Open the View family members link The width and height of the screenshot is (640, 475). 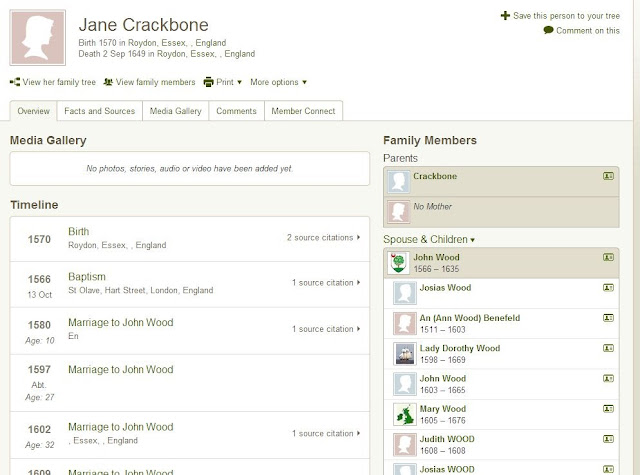156,82
